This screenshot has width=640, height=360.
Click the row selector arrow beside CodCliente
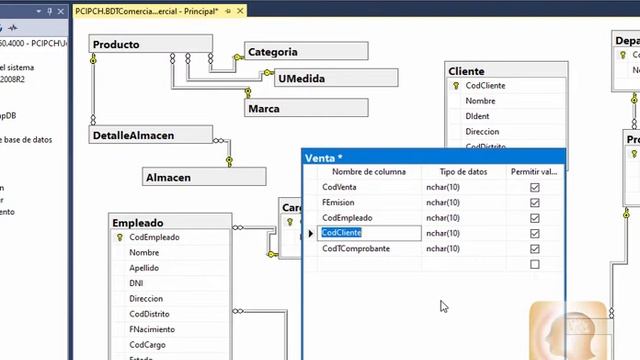pyautogui.click(x=310, y=233)
